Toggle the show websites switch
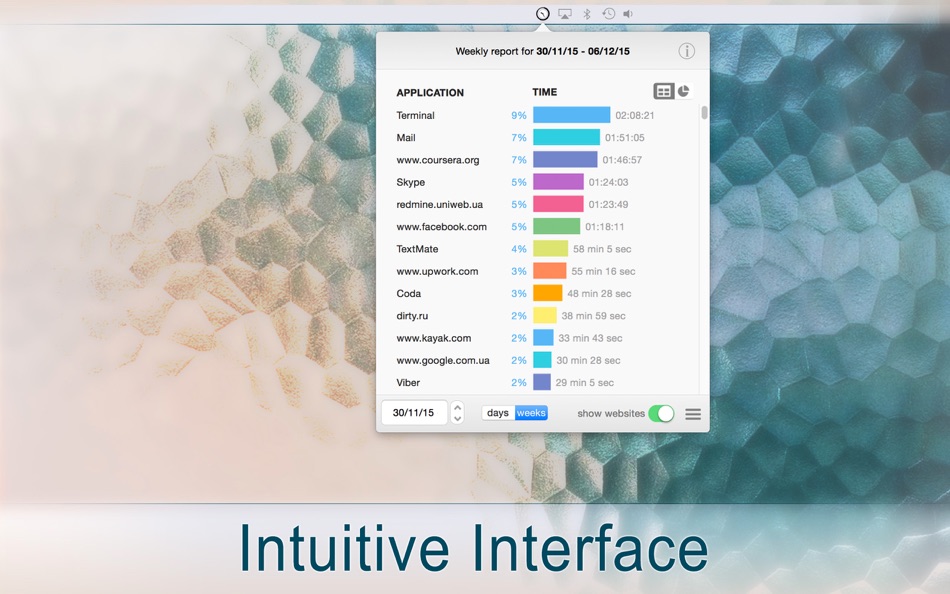Image resolution: width=950 pixels, height=594 pixels. (661, 413)
